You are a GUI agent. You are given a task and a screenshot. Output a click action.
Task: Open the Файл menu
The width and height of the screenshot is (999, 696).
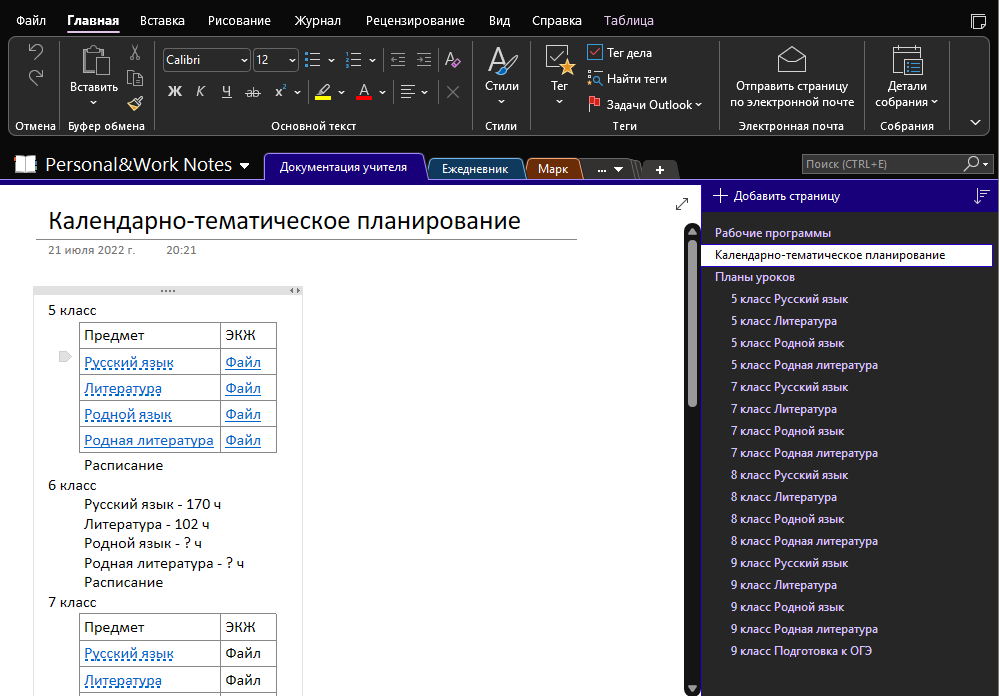[x=31, y=20]
